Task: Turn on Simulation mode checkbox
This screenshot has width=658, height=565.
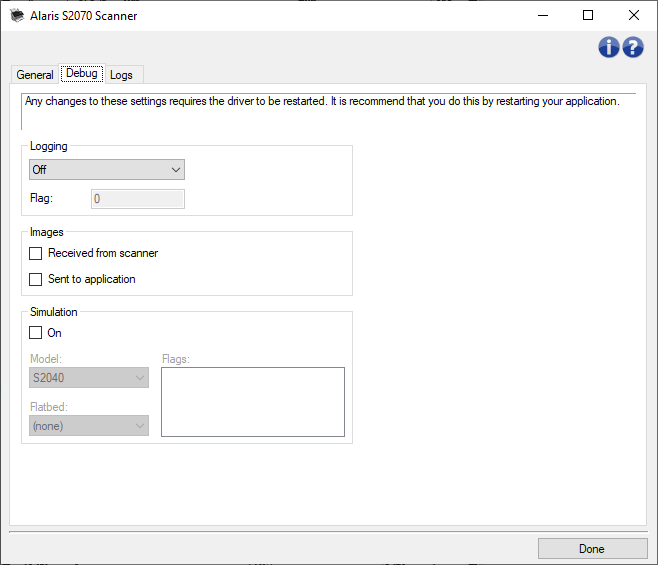Action: point(36,334)
